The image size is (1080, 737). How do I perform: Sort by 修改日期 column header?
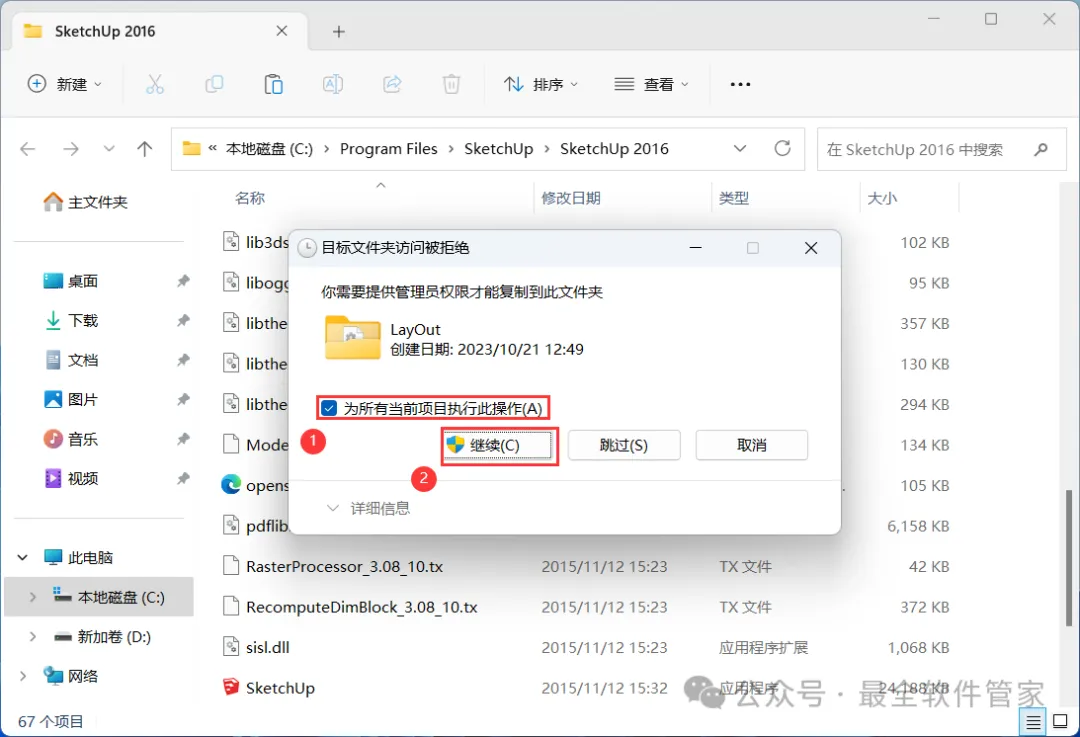pos(571,198)
